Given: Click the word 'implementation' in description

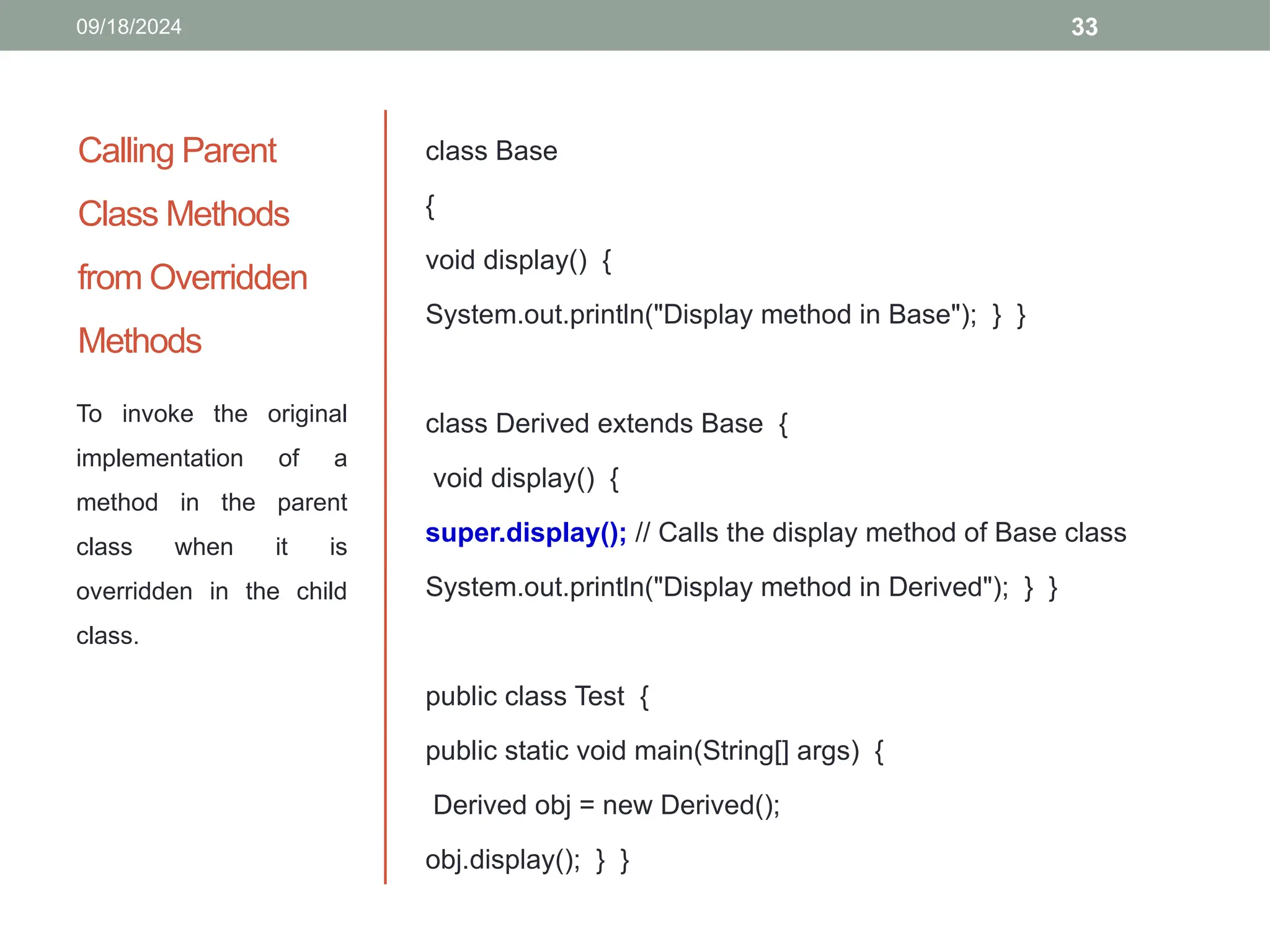Looking at the screenshot, I should [160, 459].
